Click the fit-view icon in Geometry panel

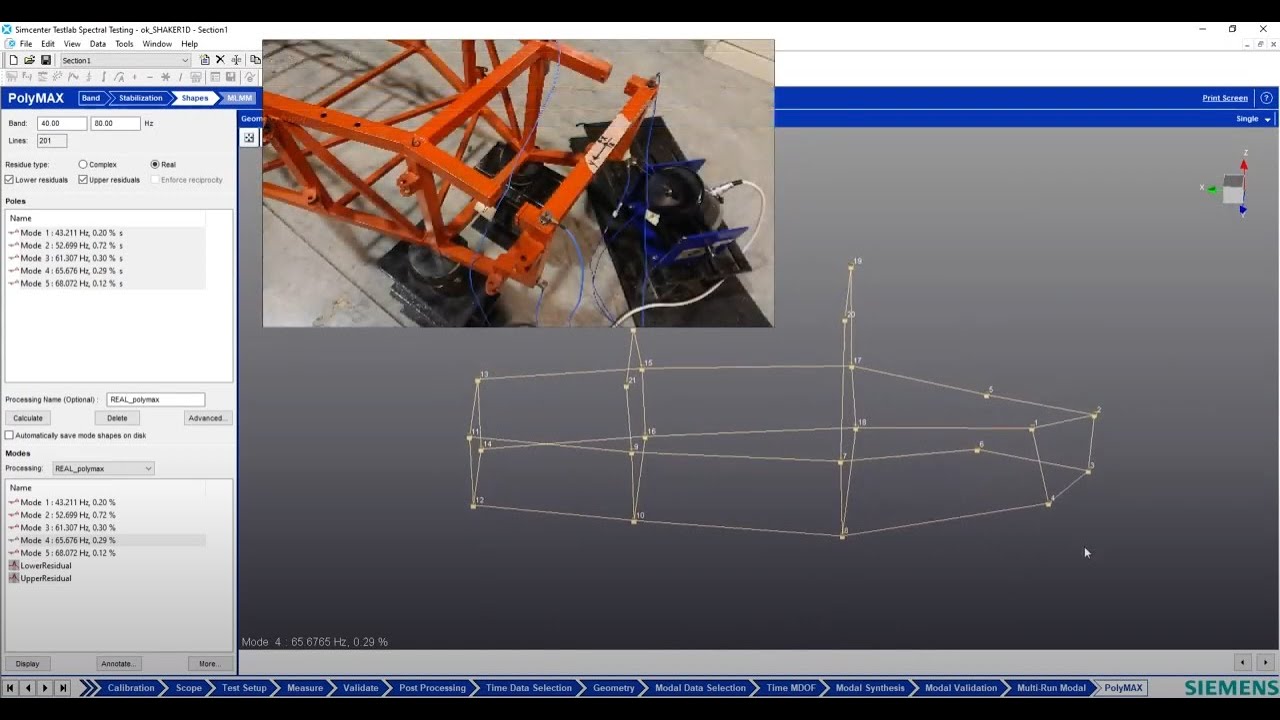(249, 137)
